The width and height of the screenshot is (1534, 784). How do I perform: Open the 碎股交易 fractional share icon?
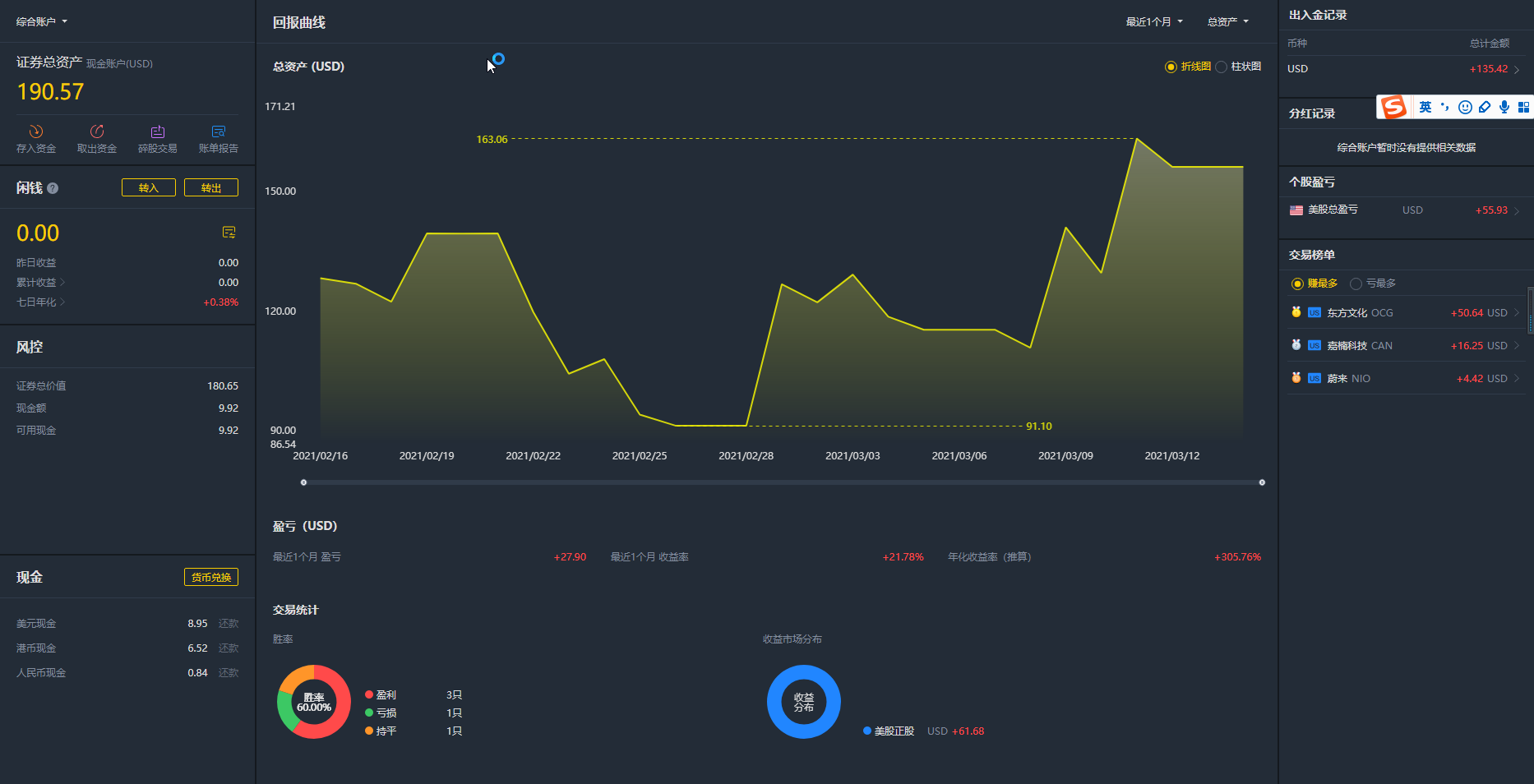click(158, 131)
